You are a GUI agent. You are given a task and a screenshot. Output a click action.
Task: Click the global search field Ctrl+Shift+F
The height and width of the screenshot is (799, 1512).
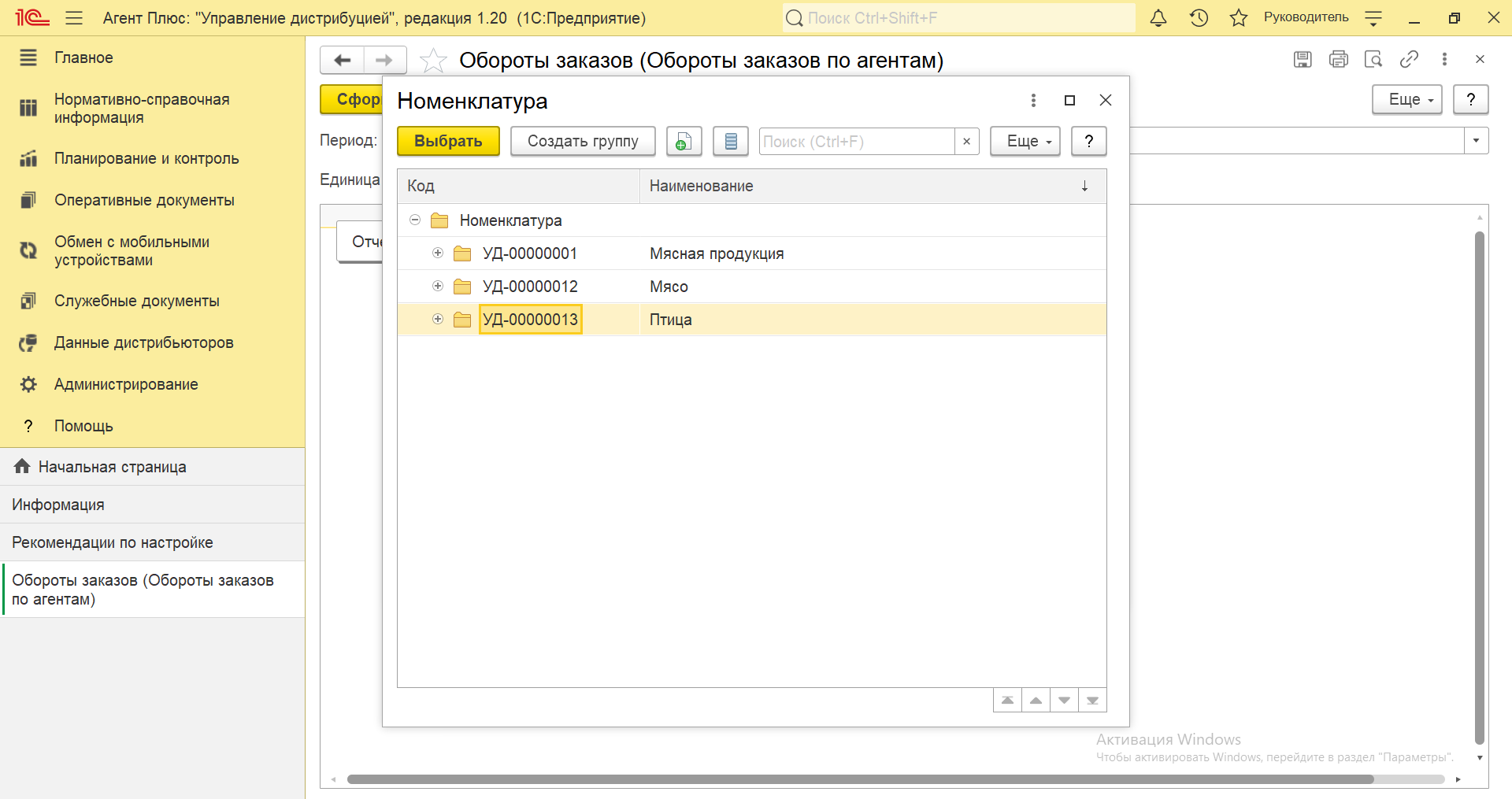point(959,17)
